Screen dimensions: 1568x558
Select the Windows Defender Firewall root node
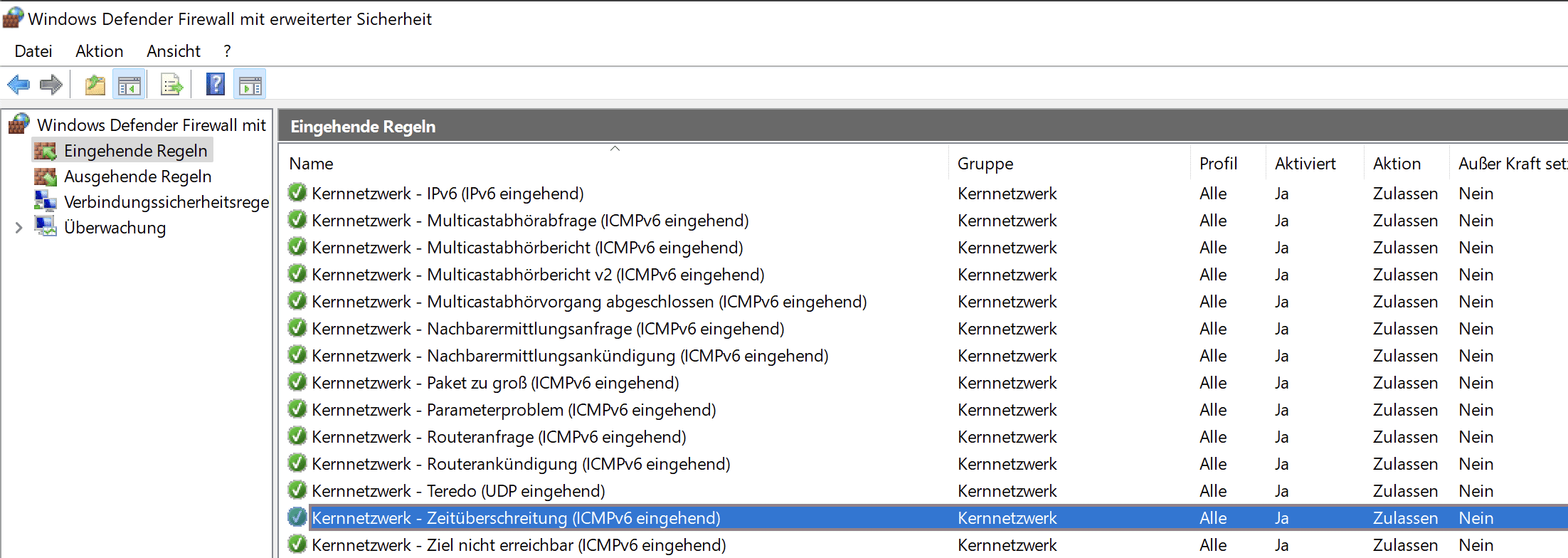pyautogui.click(x=152, y=125)
